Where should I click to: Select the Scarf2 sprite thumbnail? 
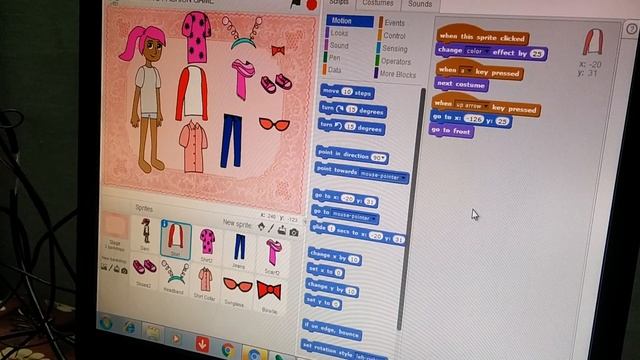click(273, 256)
